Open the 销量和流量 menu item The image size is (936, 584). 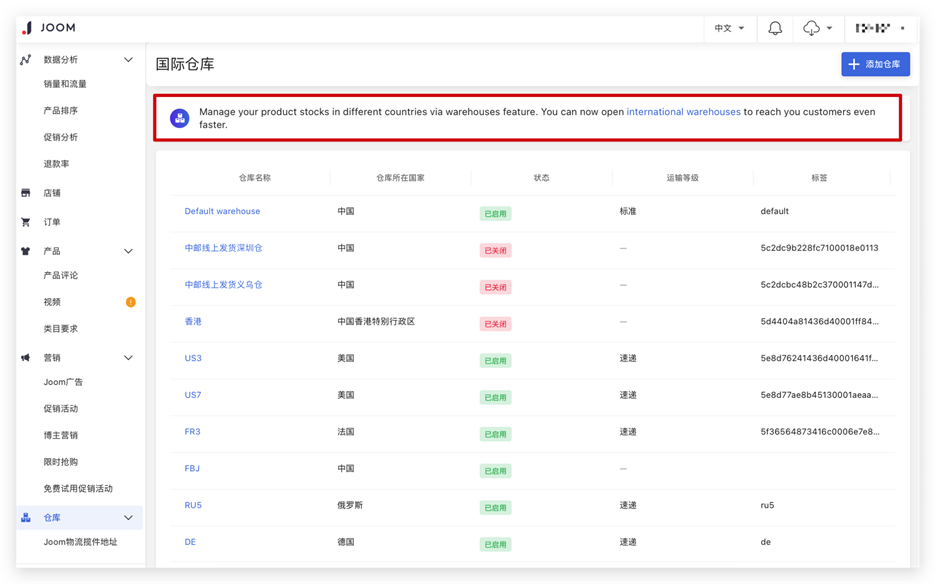click(x=65, y=84)
